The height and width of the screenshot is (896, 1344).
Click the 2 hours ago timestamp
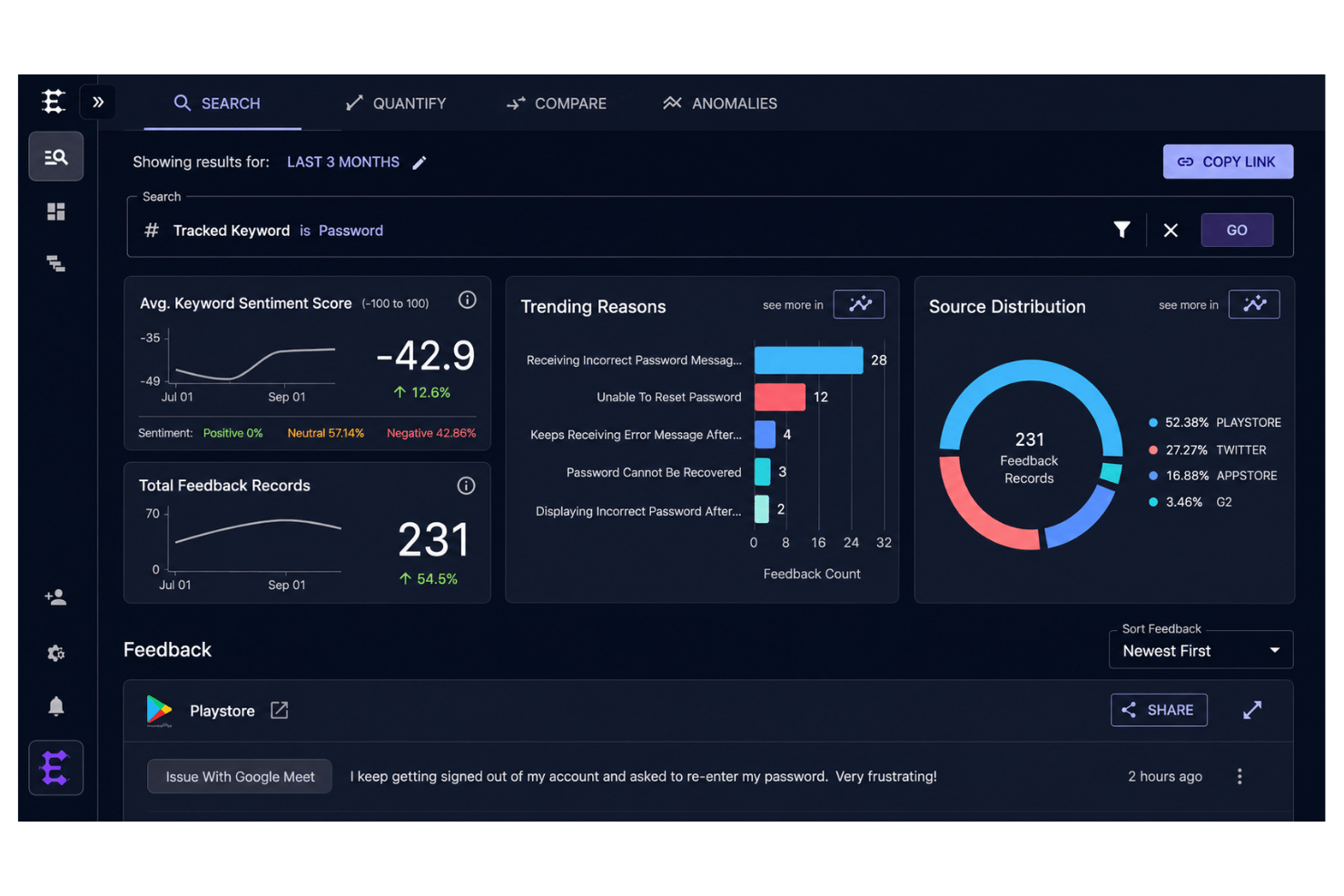1165,777
